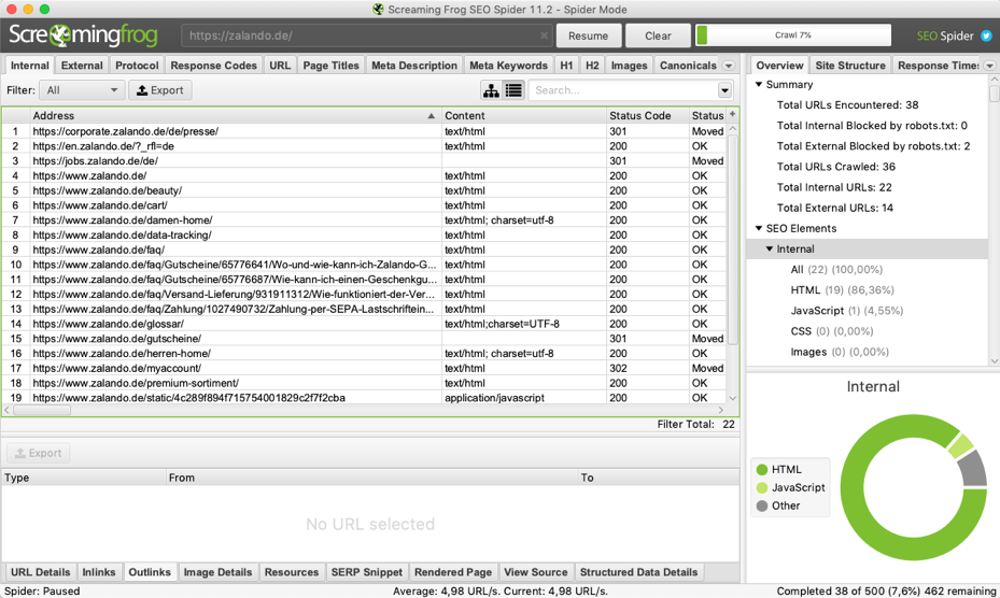Select row https://jobs.zalando.de/de/
This screenshot has width=1000, height=598.
pyautogui.click(x=364, y=161)
